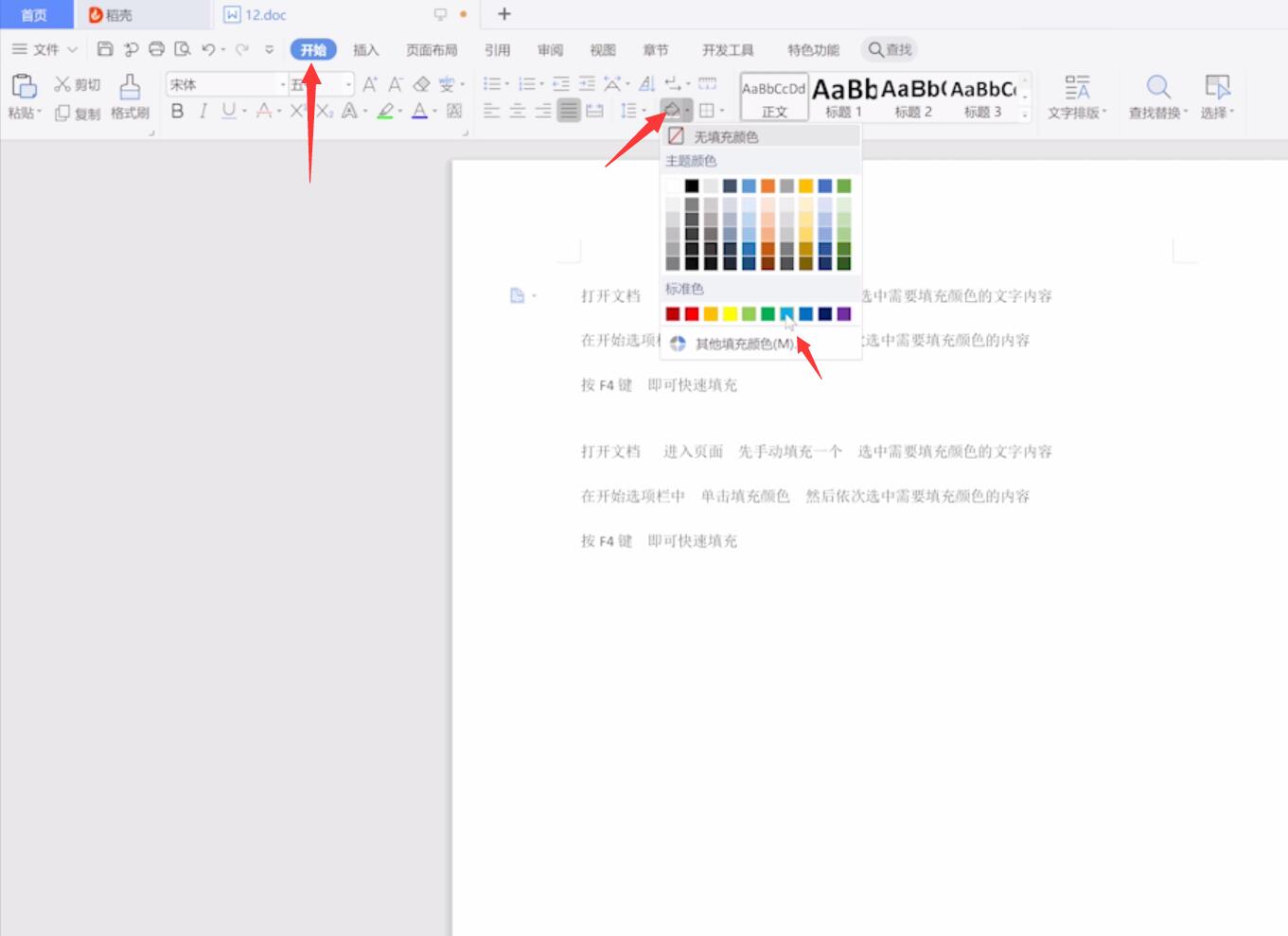Viewport: 1288px width, 936px height.
Task: Select the Format Painter (格式刷) brush
Action: (x=130, y=97)
